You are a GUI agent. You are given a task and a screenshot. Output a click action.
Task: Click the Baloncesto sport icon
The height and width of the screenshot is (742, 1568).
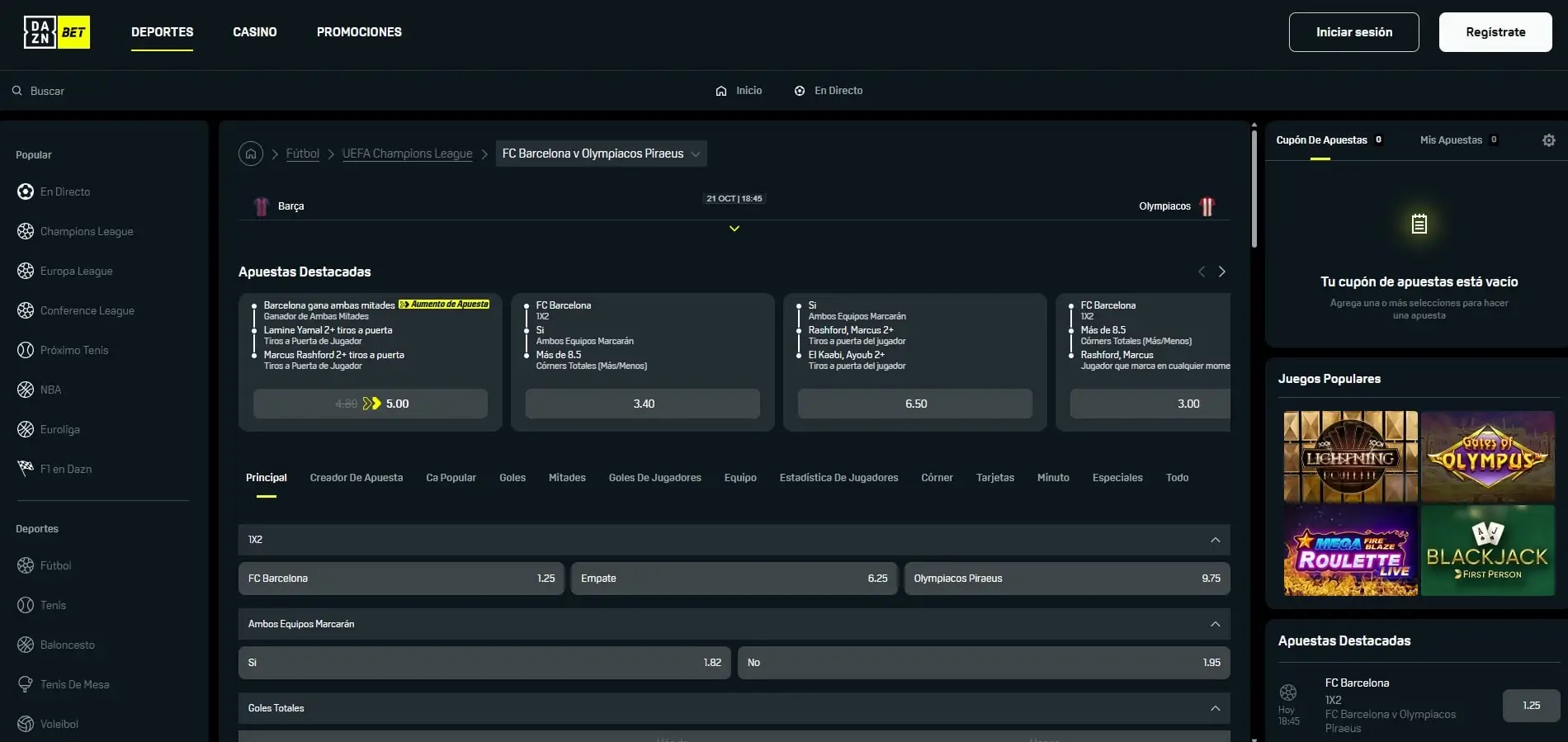26,645
